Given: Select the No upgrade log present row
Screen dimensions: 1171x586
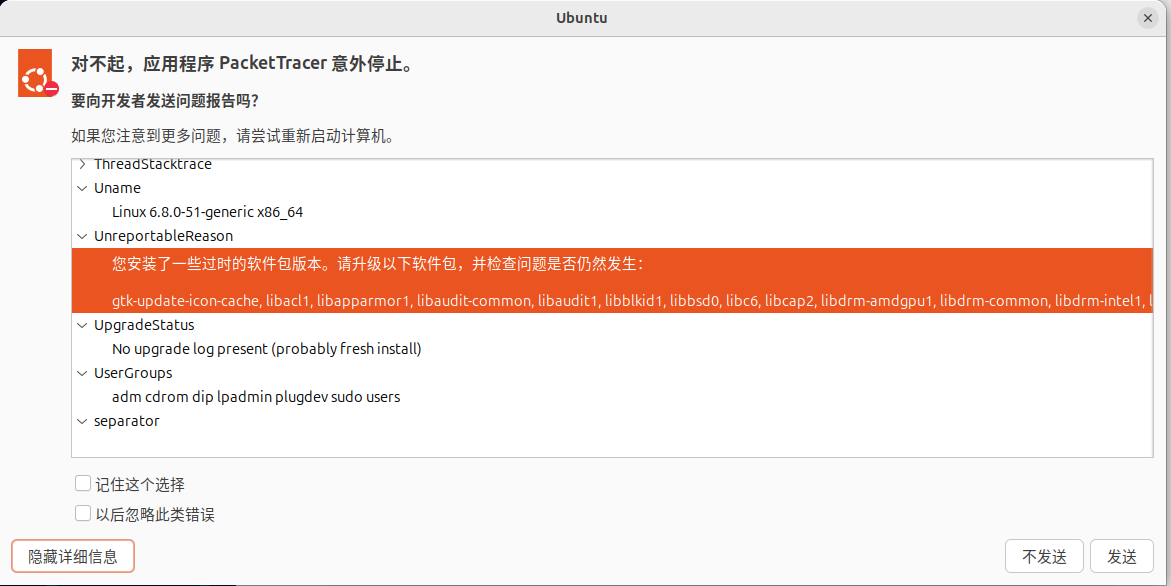Looking at the screenshot, I should click(x=612, y=349).
